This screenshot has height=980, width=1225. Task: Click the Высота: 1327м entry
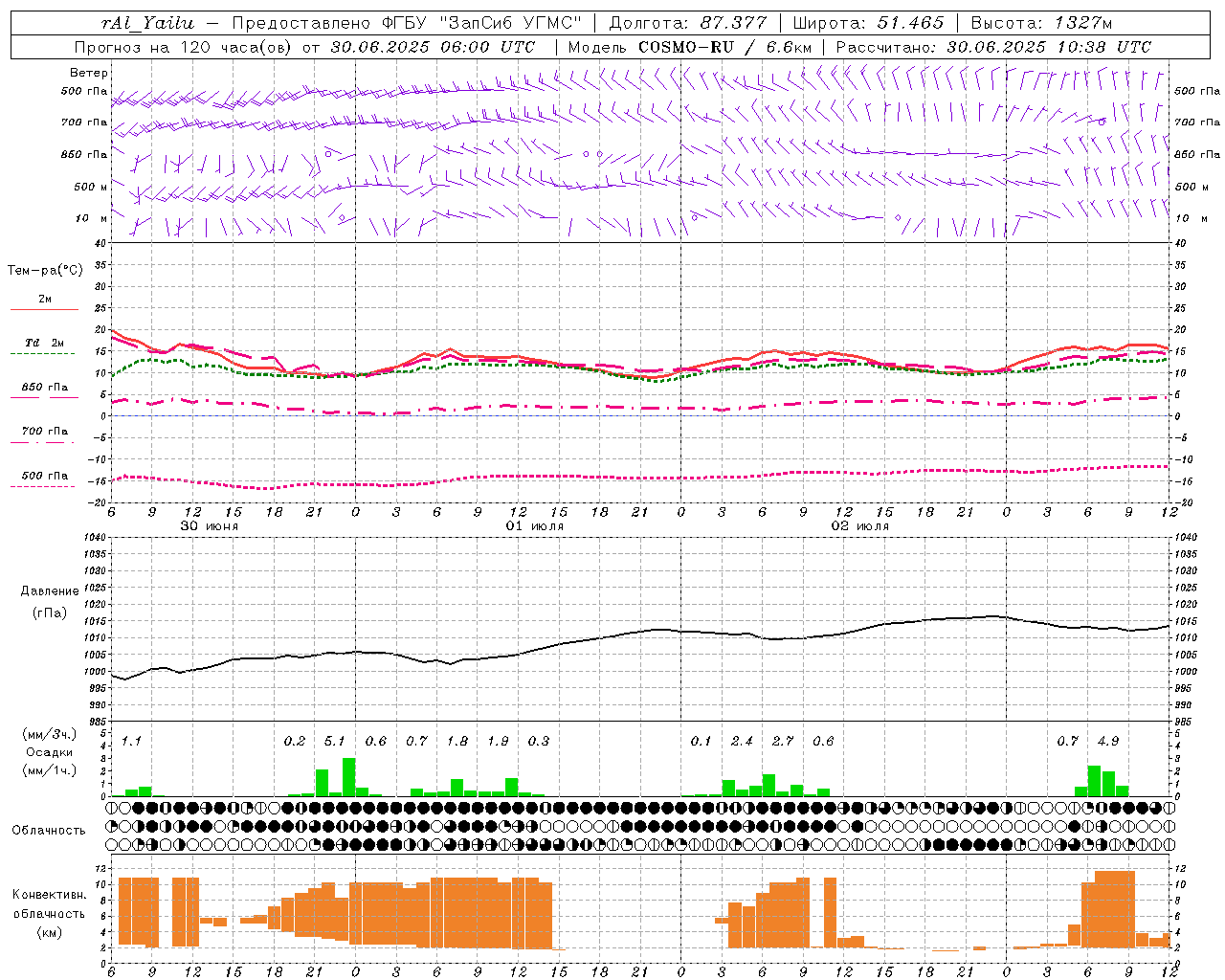point(1041,23)
